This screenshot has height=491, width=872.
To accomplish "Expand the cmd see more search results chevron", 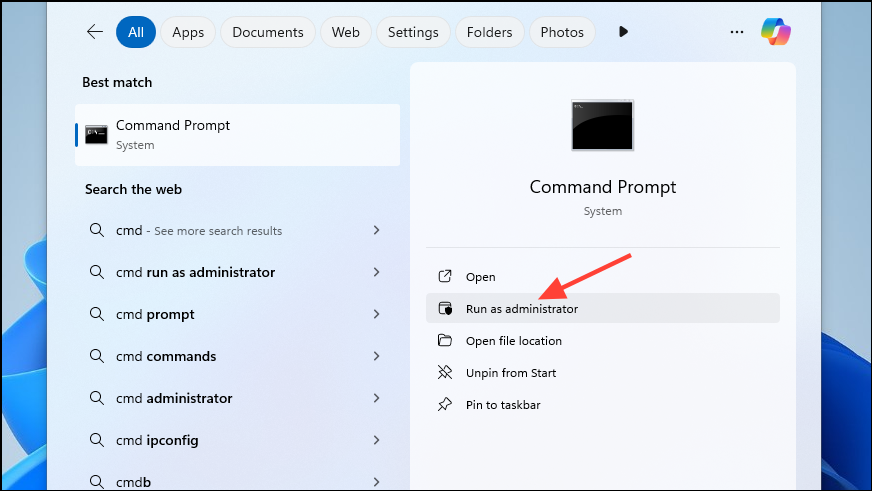I will pyautogui.click(x=376, y=230).
